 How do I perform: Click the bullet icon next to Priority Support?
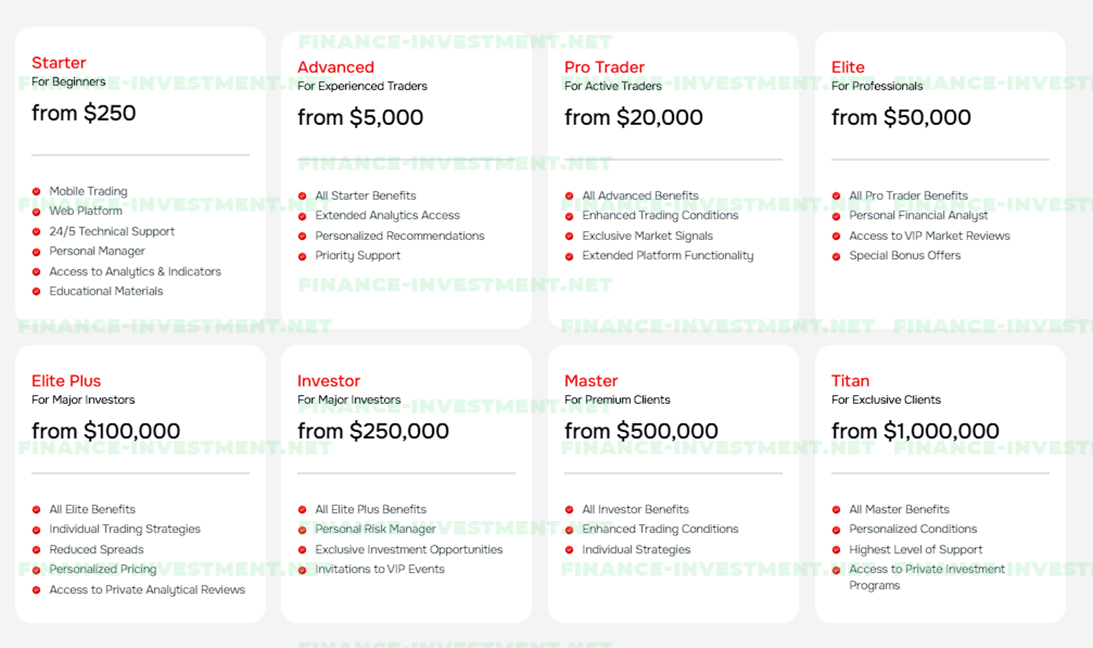(x=303, y=256)
